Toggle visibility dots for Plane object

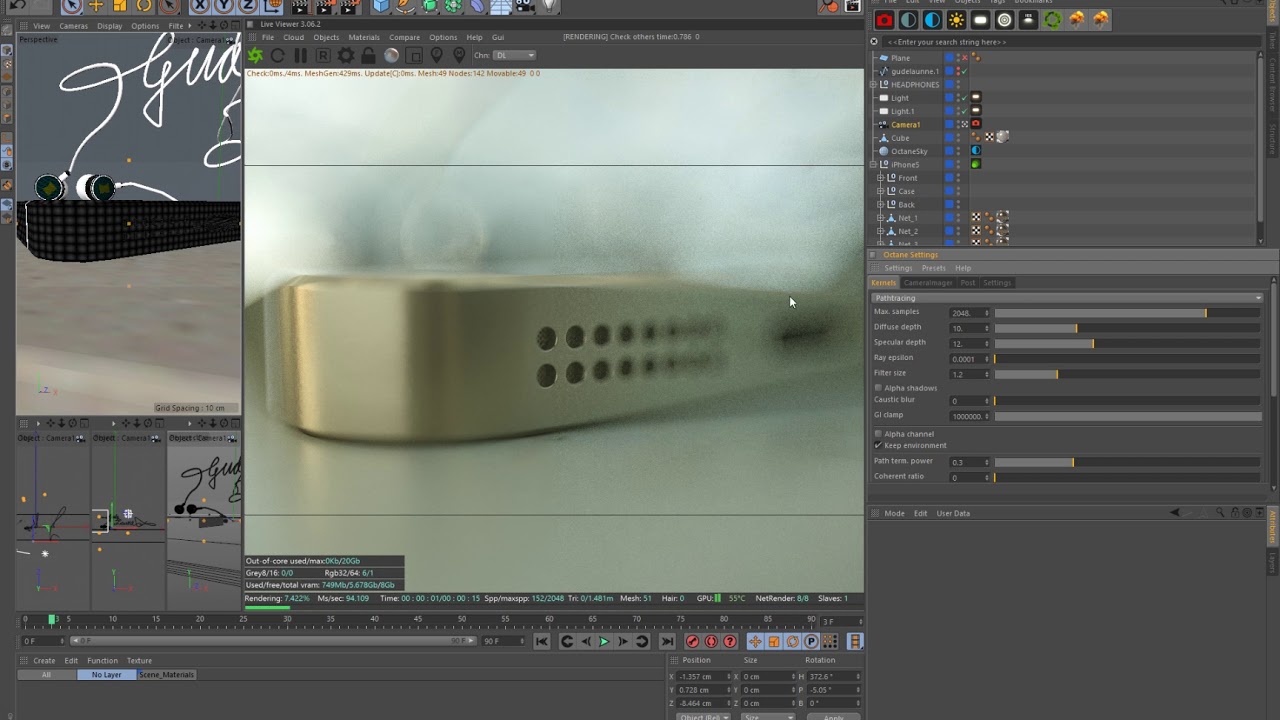coord(958,58)
